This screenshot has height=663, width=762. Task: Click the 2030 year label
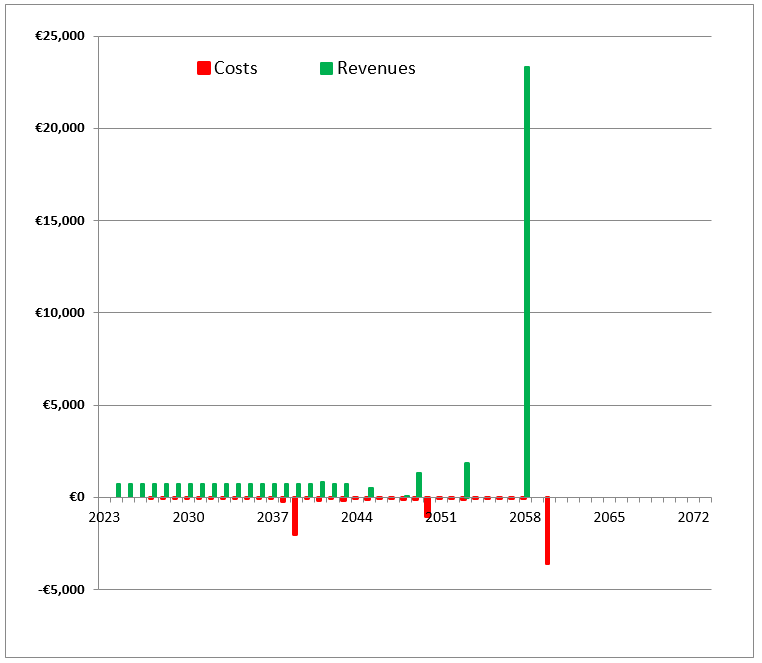[189, 517]
